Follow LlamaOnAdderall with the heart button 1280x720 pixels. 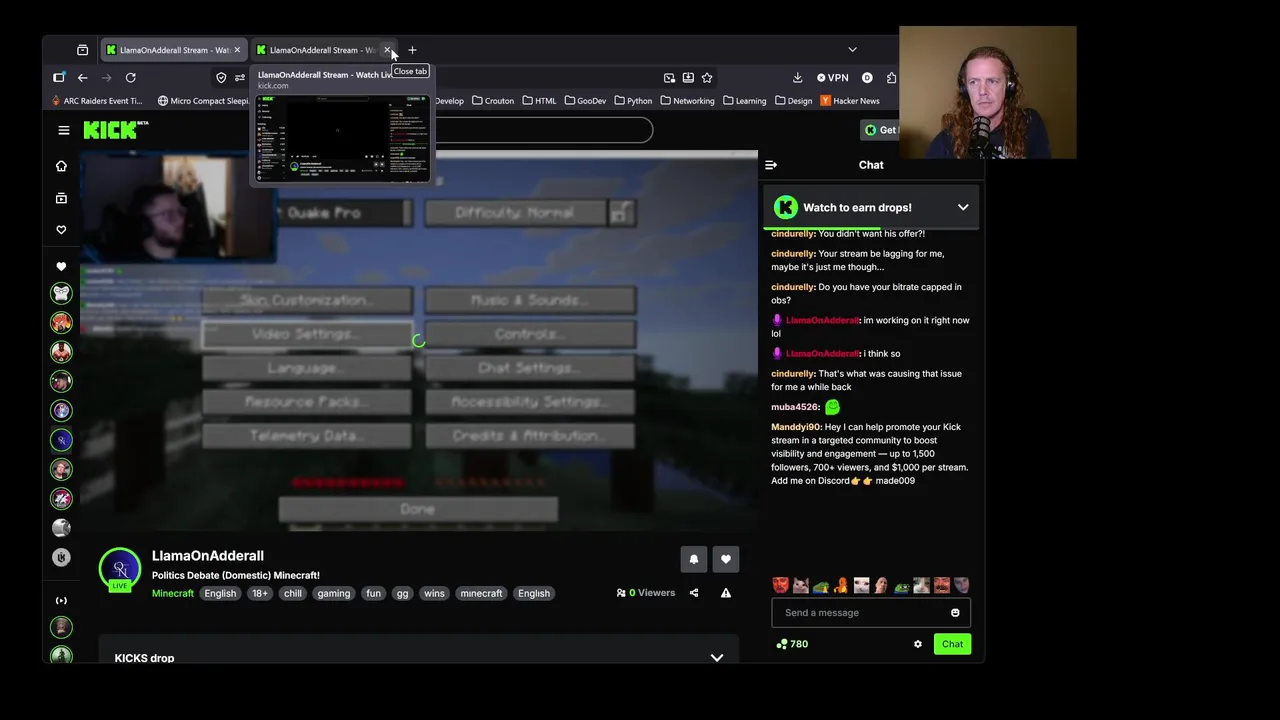pos(726,559)
